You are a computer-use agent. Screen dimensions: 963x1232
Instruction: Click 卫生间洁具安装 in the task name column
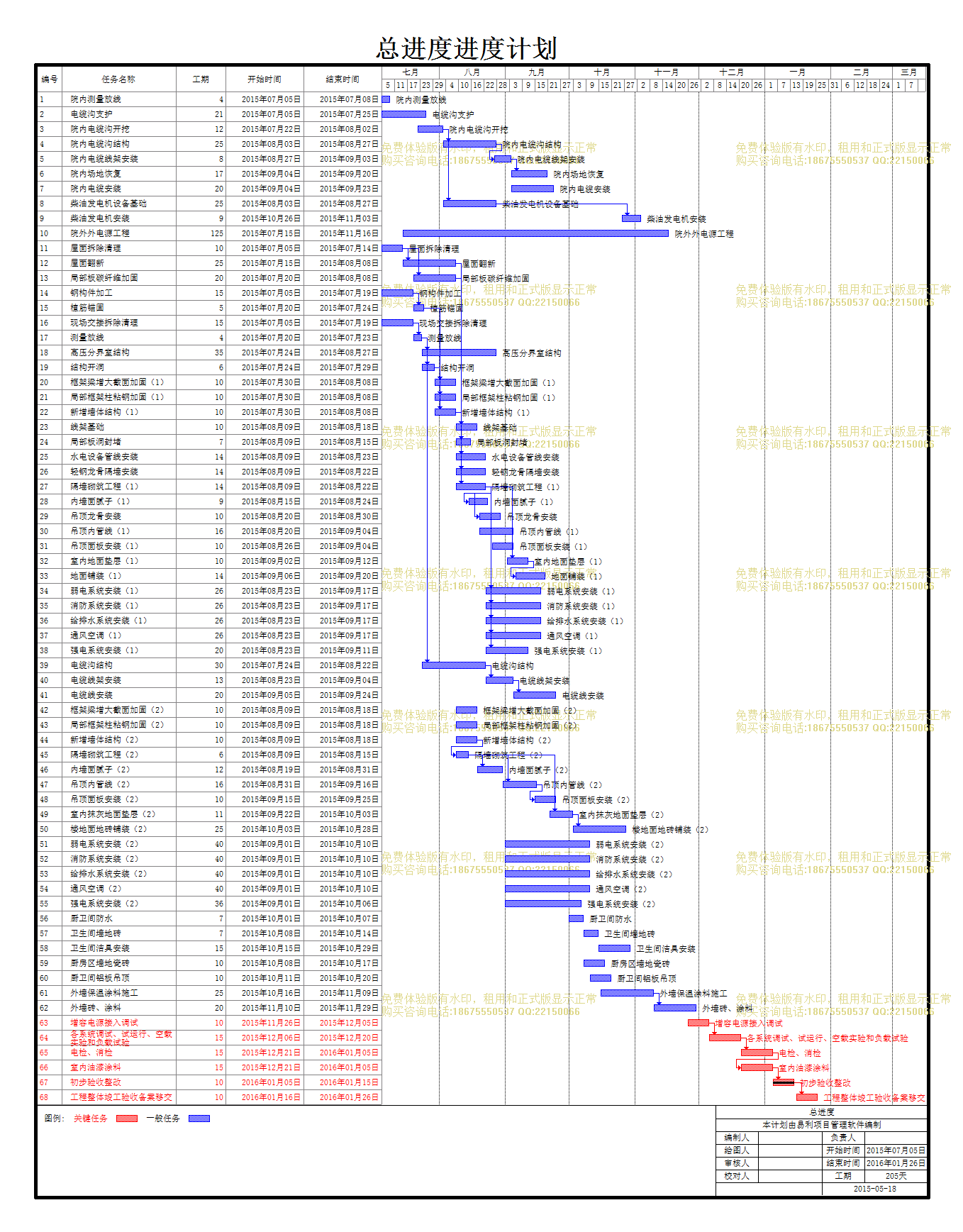[100, 948]
